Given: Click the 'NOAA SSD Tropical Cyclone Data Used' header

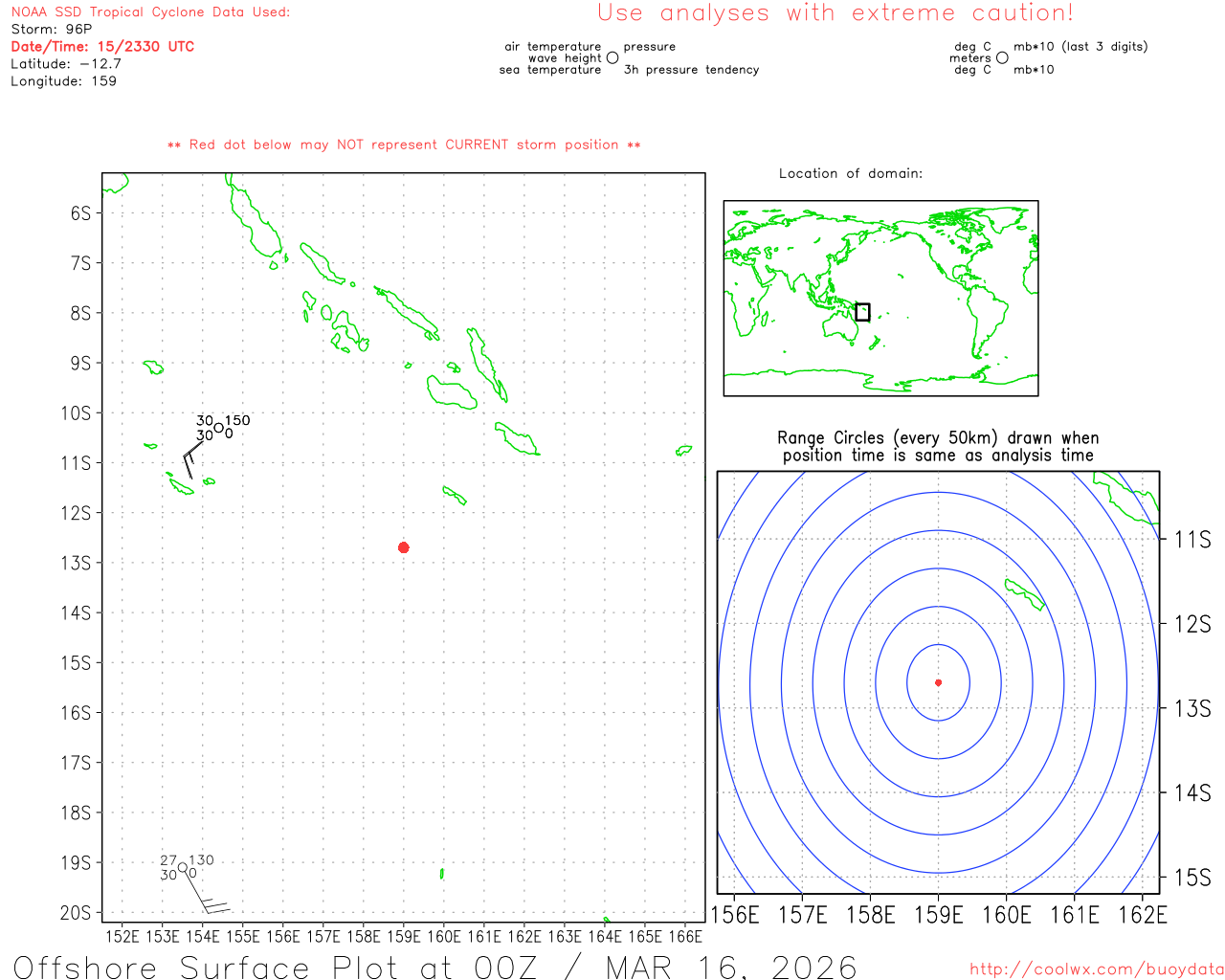Looking at the screenshot, I should point(150,12).
